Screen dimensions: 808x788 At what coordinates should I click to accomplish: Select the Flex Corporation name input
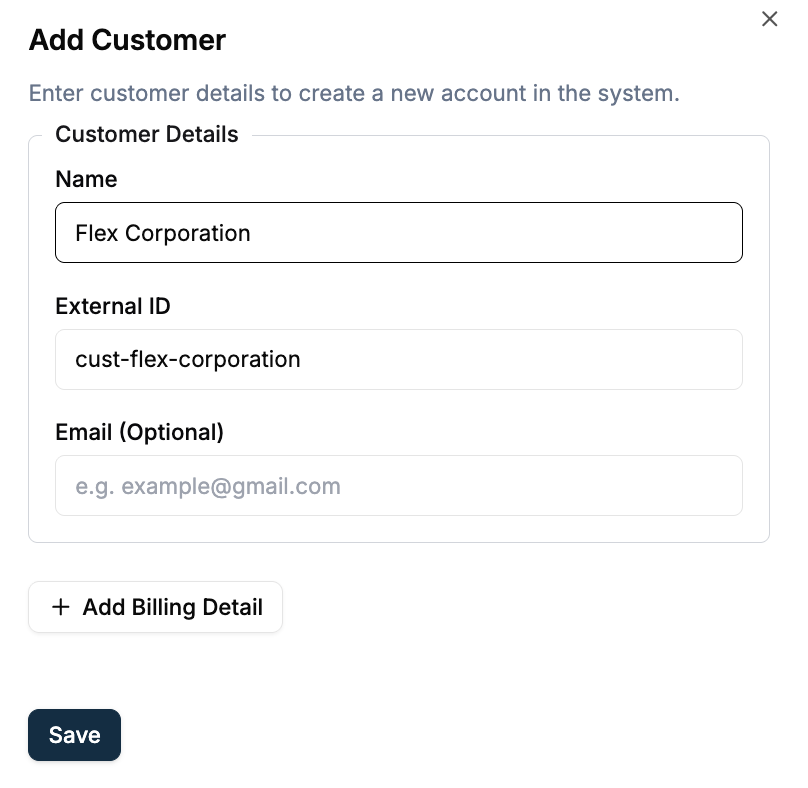point(399,232)
